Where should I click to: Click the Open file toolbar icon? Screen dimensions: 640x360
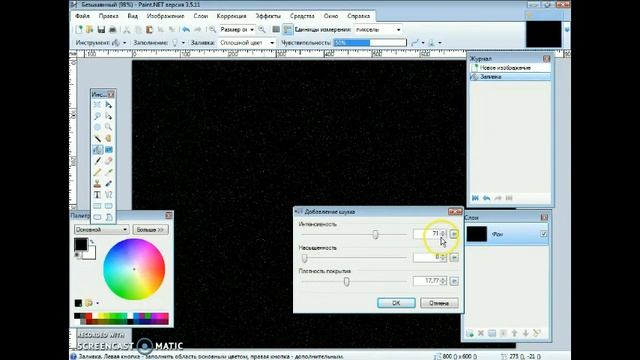coord(90,29)
